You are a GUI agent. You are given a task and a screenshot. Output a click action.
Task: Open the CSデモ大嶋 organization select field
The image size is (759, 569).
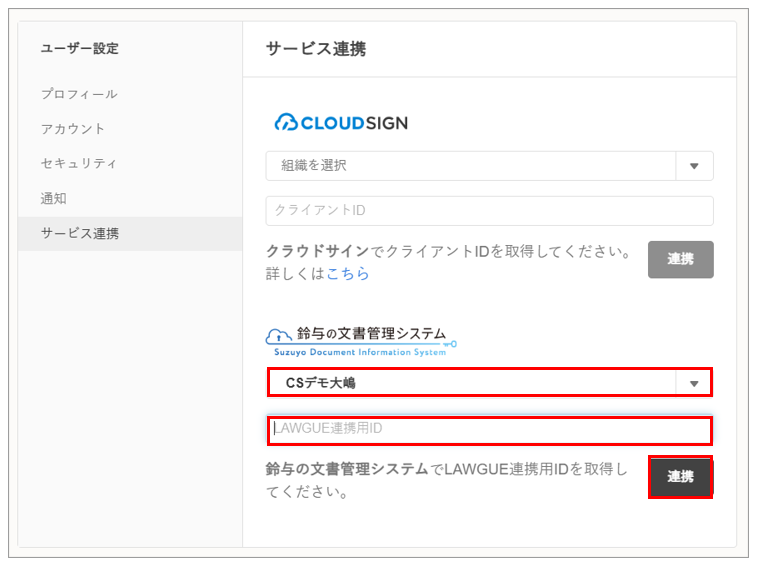[x=471, y=382]
